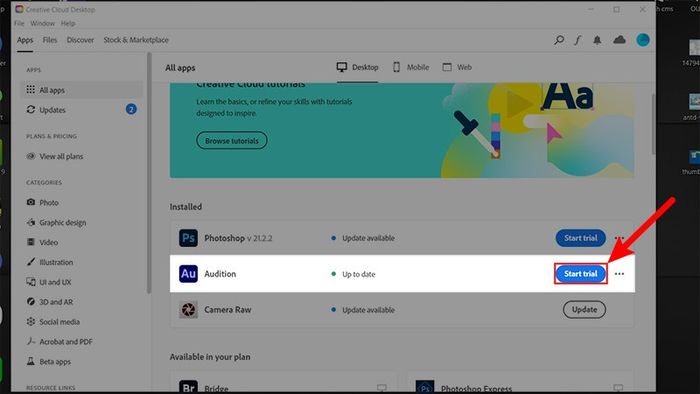Open the fonts icon in header
Viewport: 700px width, 394px height.
578,40
